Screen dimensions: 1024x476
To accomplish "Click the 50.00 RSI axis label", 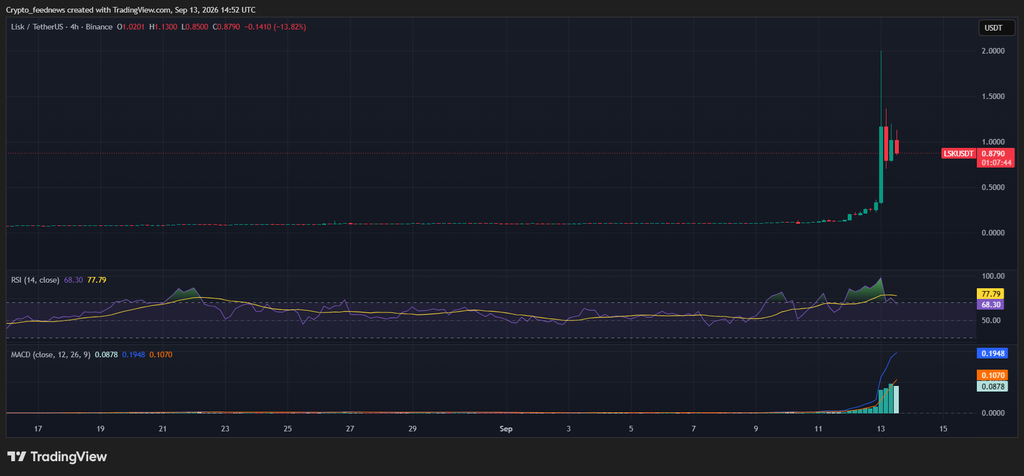I will point(993,321).
